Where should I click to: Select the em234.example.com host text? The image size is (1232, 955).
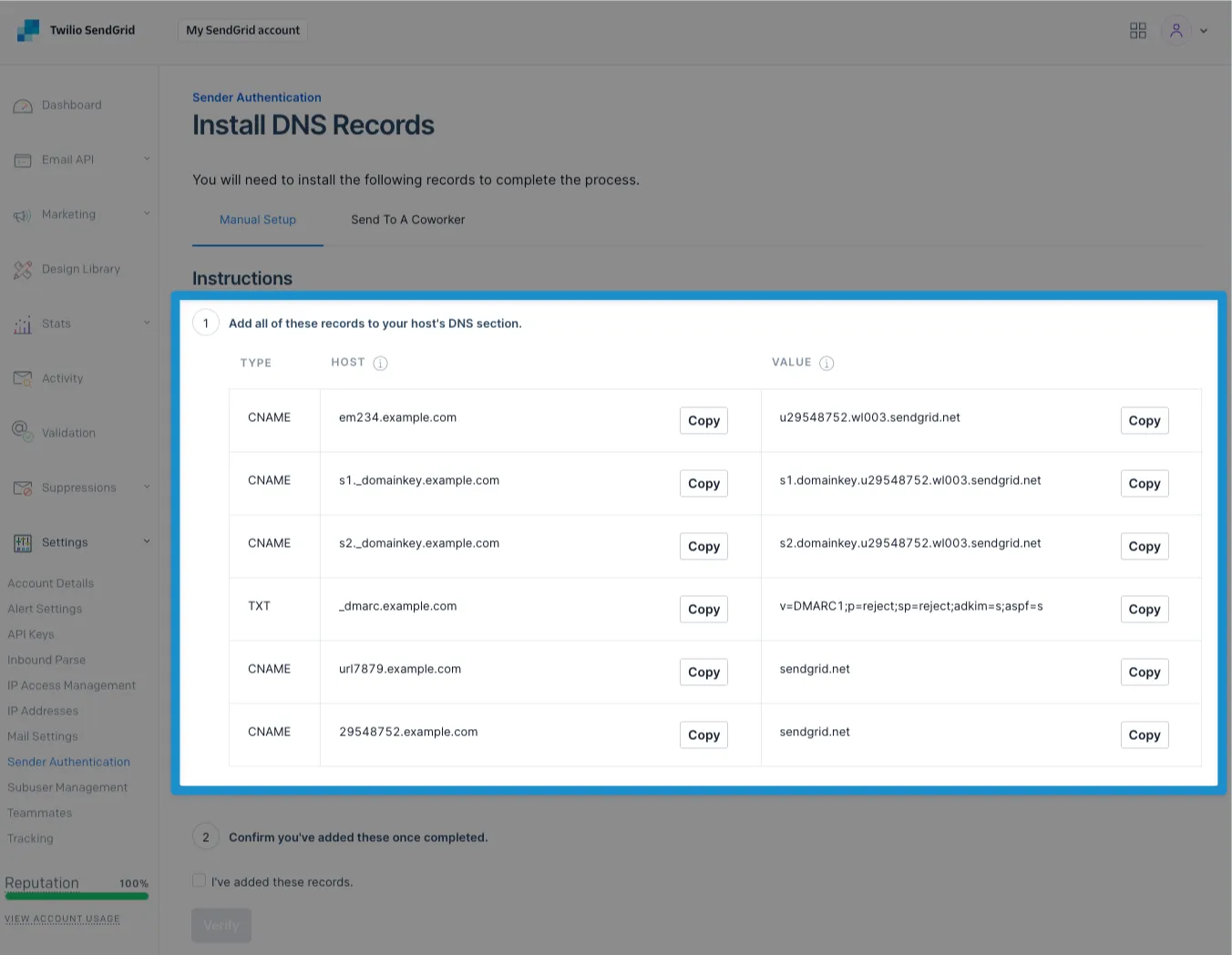tap(398, 417)
